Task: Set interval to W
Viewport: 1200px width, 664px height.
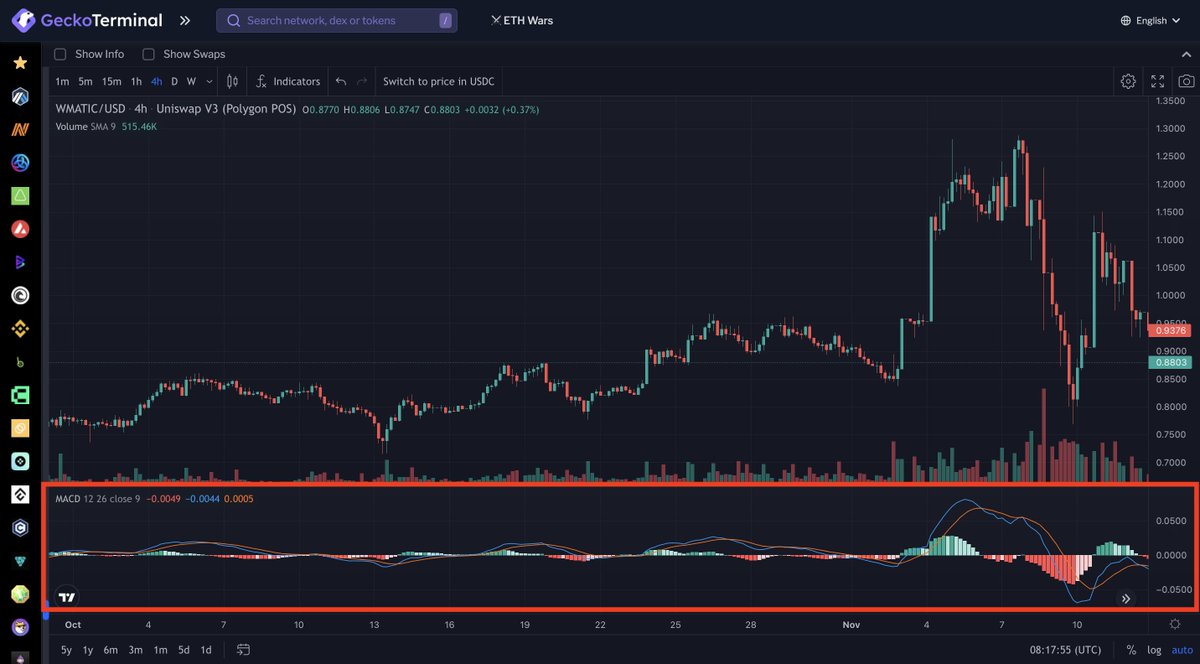Action: (x=191, y=81)
